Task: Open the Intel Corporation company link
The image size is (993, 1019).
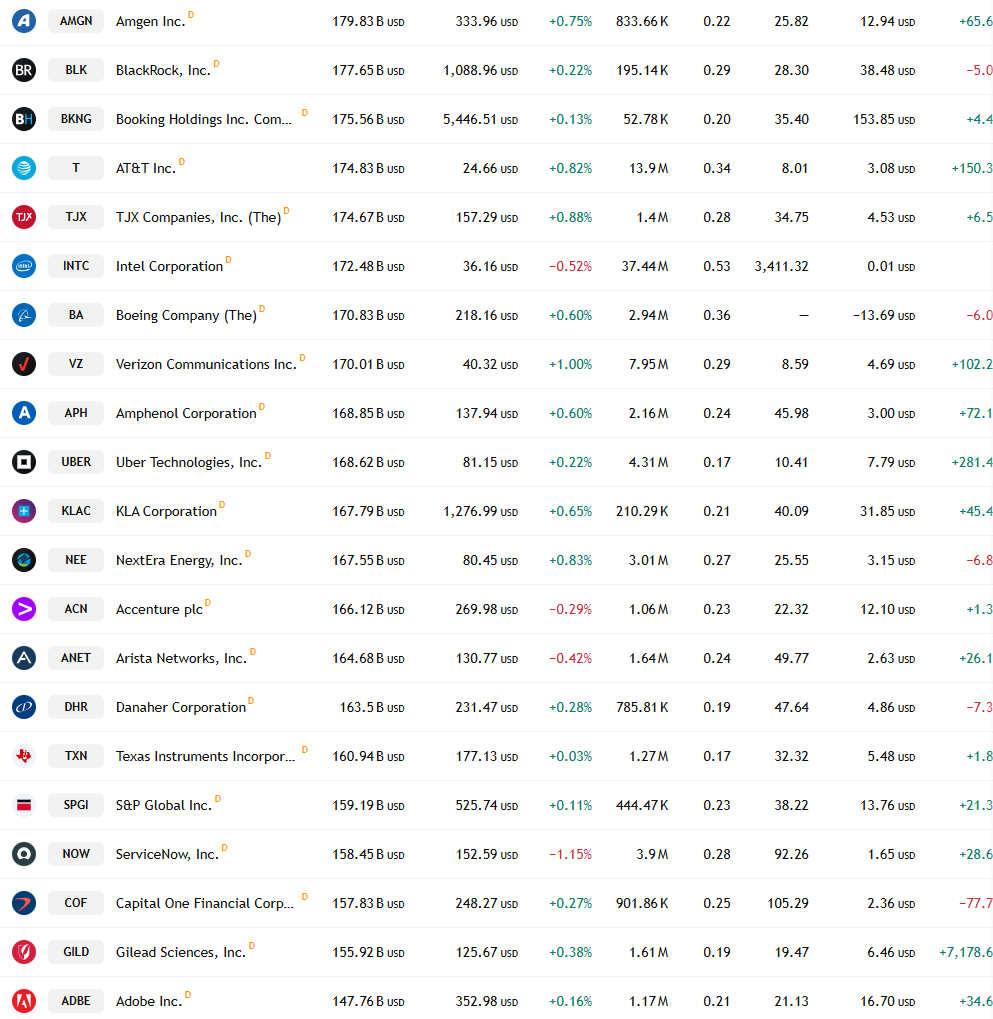Action: [x=169, y=266]
